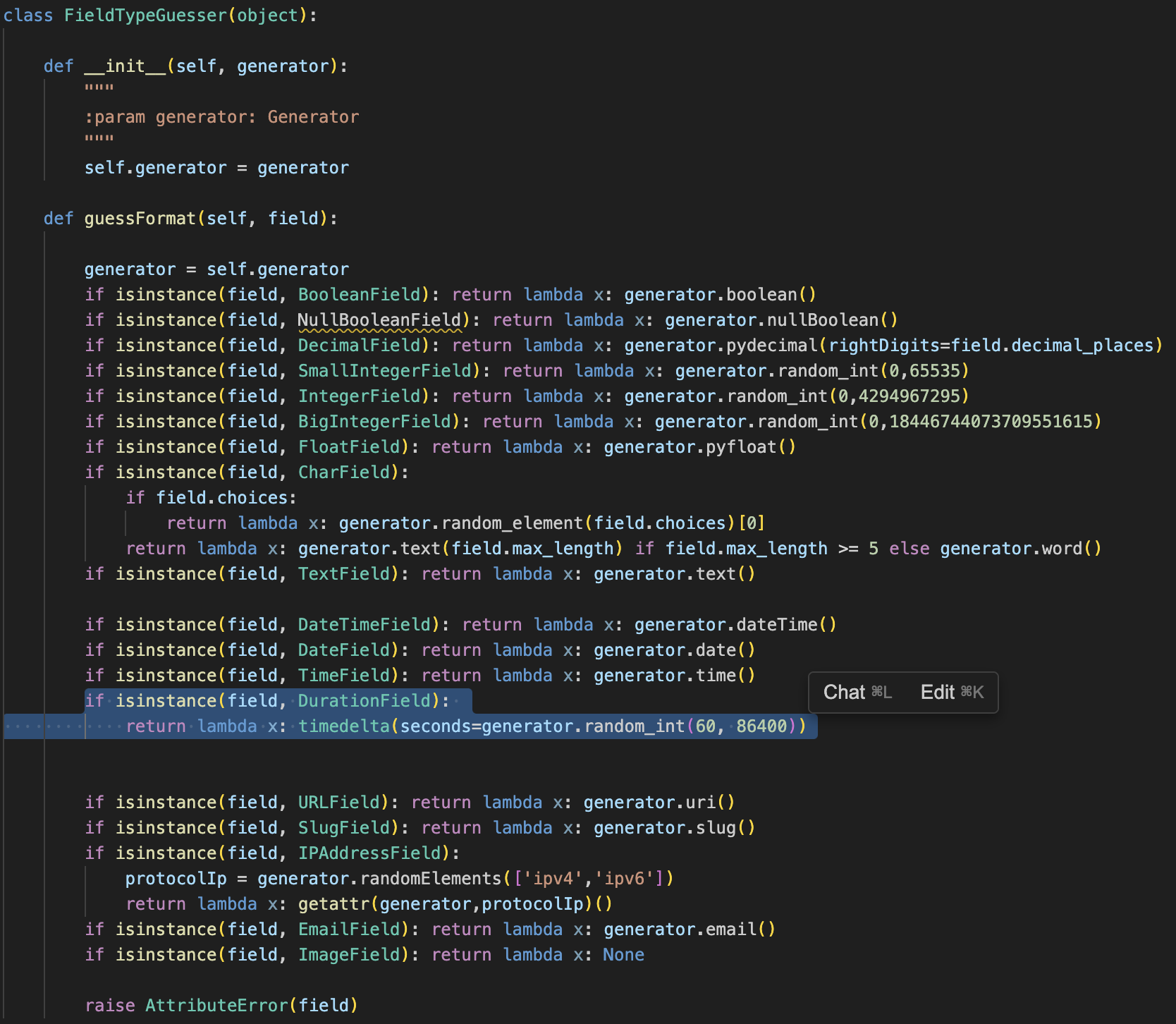Click the FloatField identifier
Viewport: 1176px width, 1024px height.
click(349, 447)
